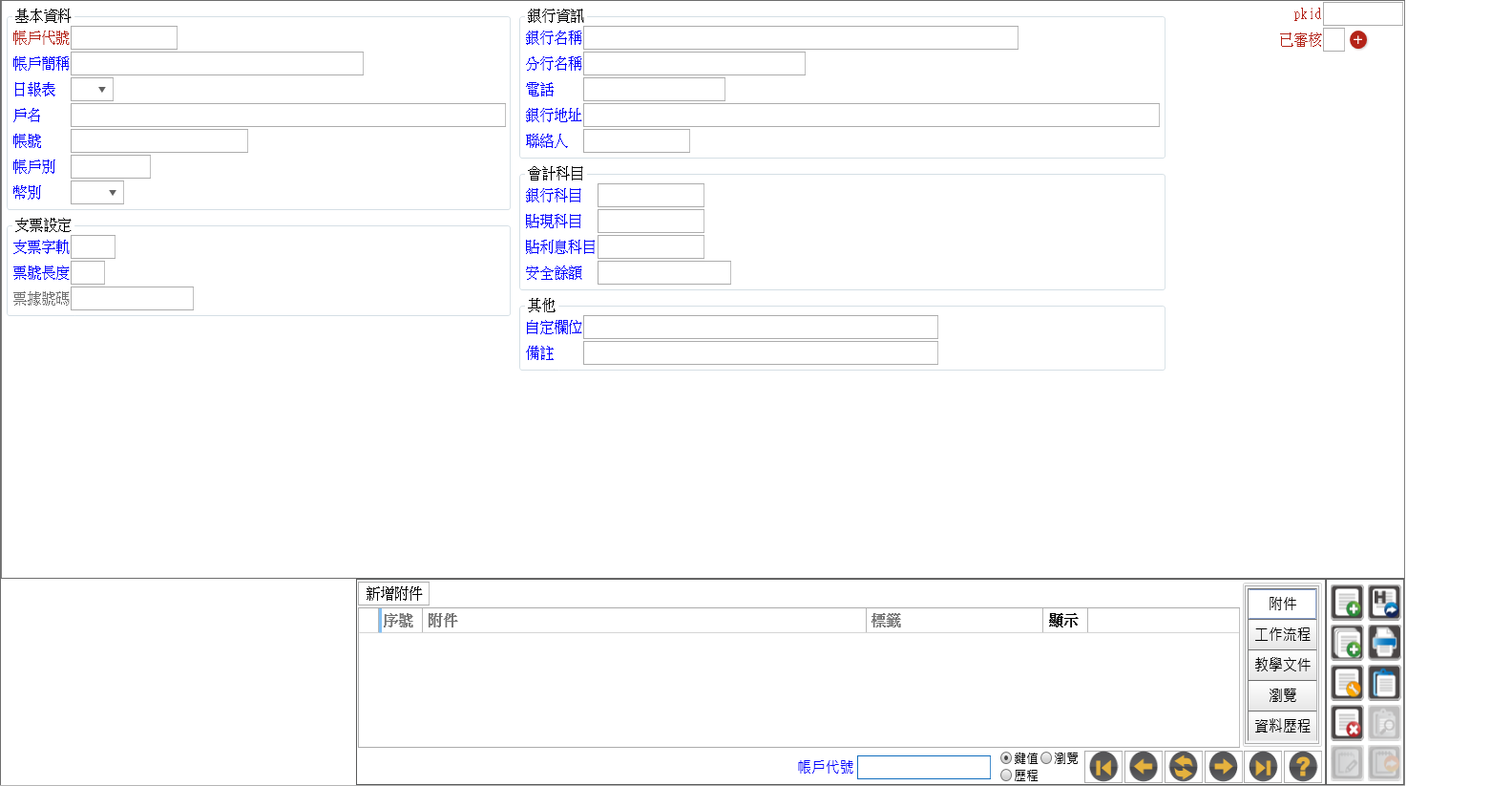
Task: Click the 戶名 input field
Action: click(x=288, y=116)
